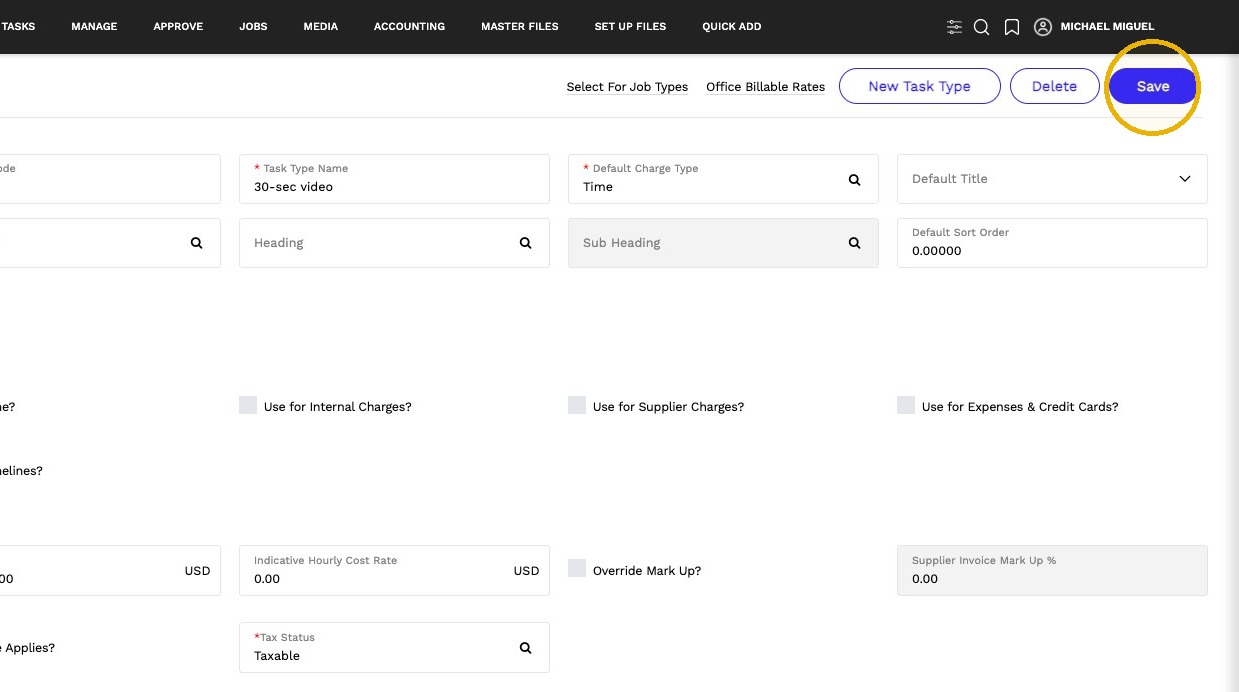Open the Approve menu
This screenshot has height=692, width=1239.
[178, 27]
